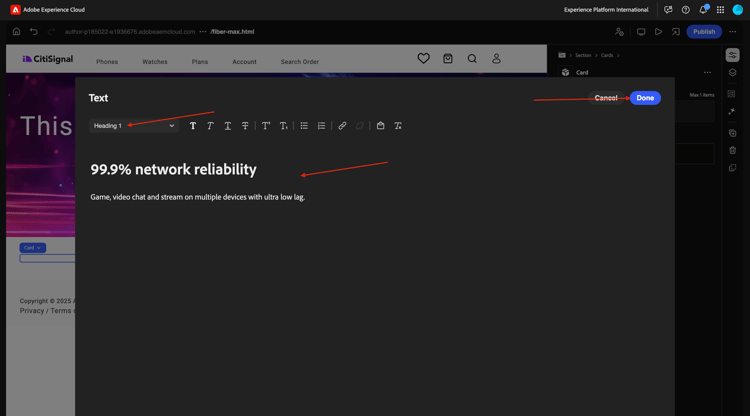Confirm text edits with the Done button

[645, 98]
